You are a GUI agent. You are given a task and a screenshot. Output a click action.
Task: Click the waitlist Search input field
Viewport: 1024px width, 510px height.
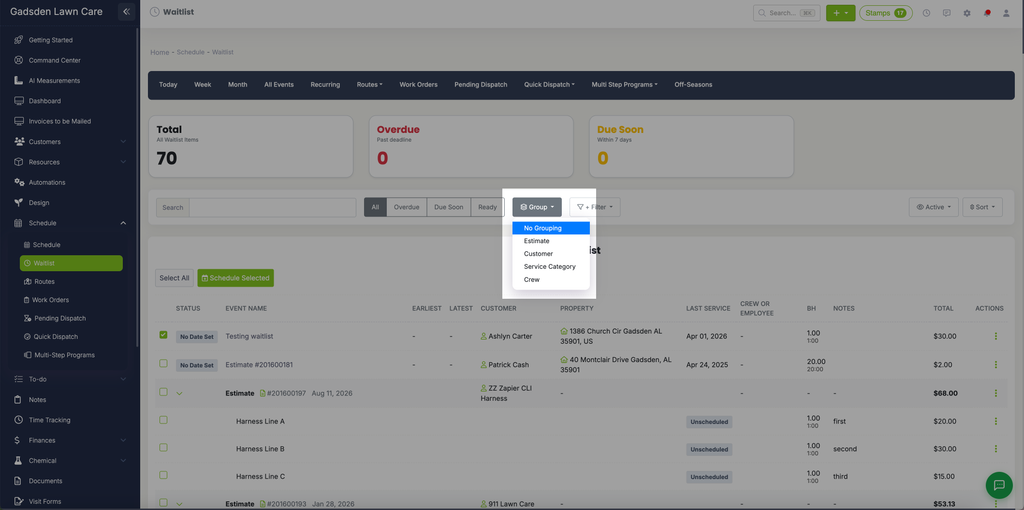[x=272, y=208]
